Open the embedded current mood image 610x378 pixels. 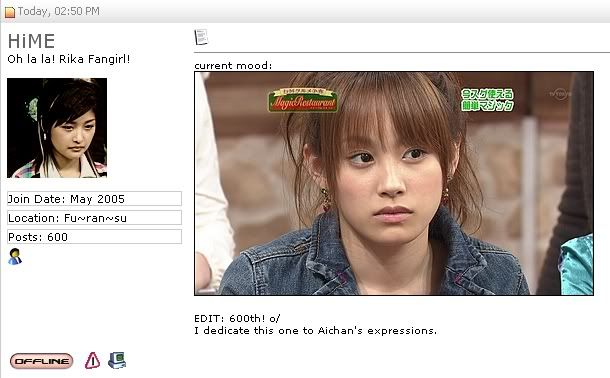coord(394,184)
